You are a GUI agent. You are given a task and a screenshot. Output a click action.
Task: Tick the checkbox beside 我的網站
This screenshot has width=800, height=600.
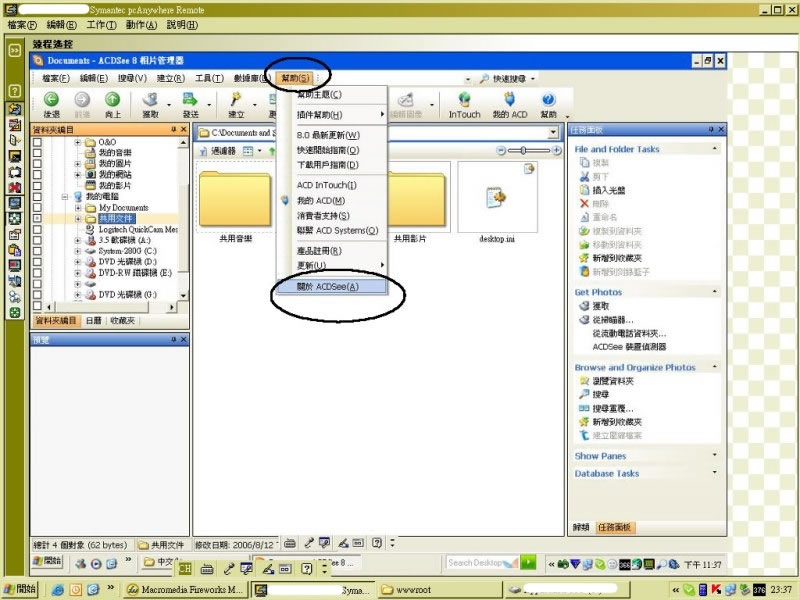[x=37, y=174]
